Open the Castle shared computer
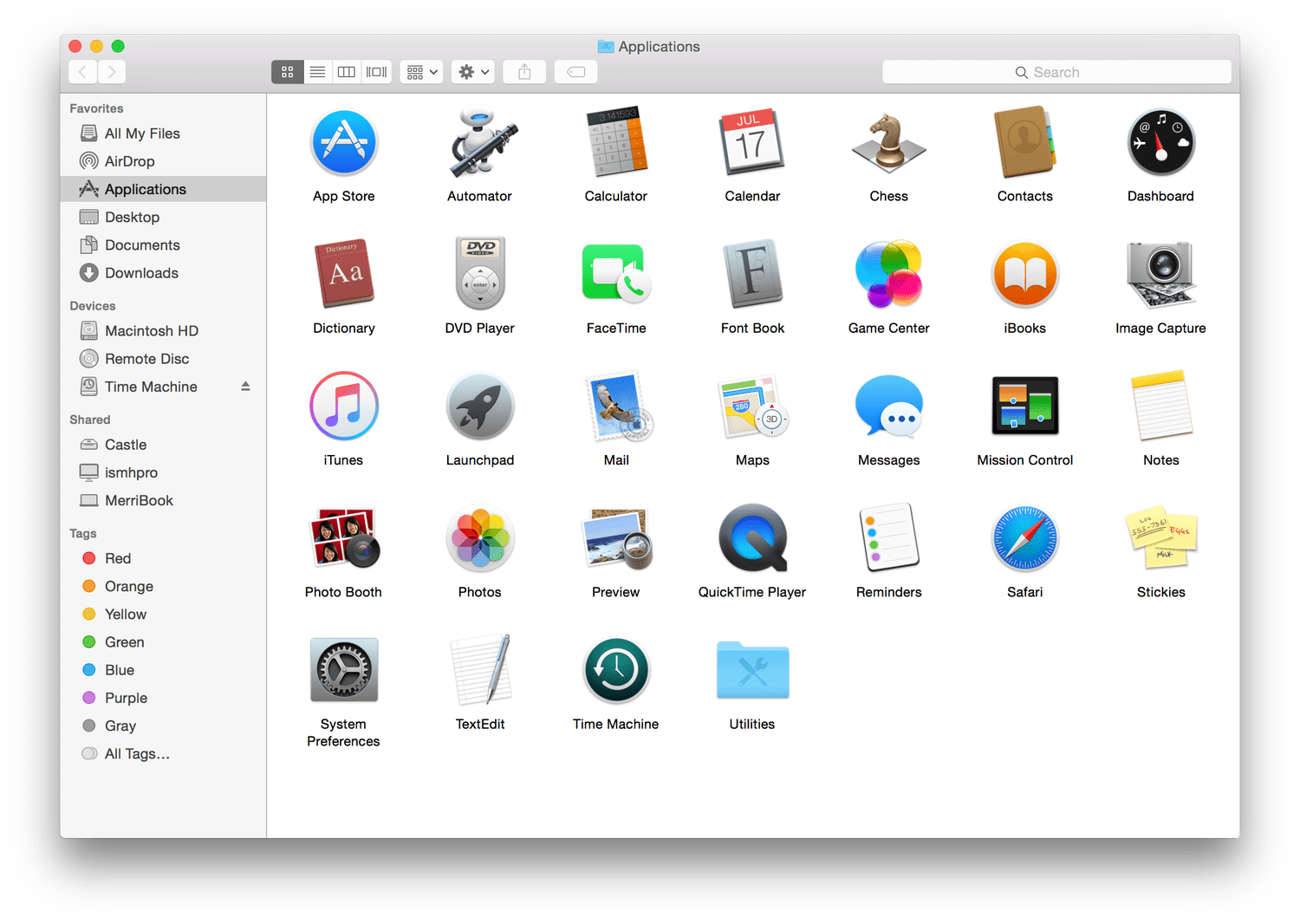This screenshot has width=1300, height=924. pos(163,445)
